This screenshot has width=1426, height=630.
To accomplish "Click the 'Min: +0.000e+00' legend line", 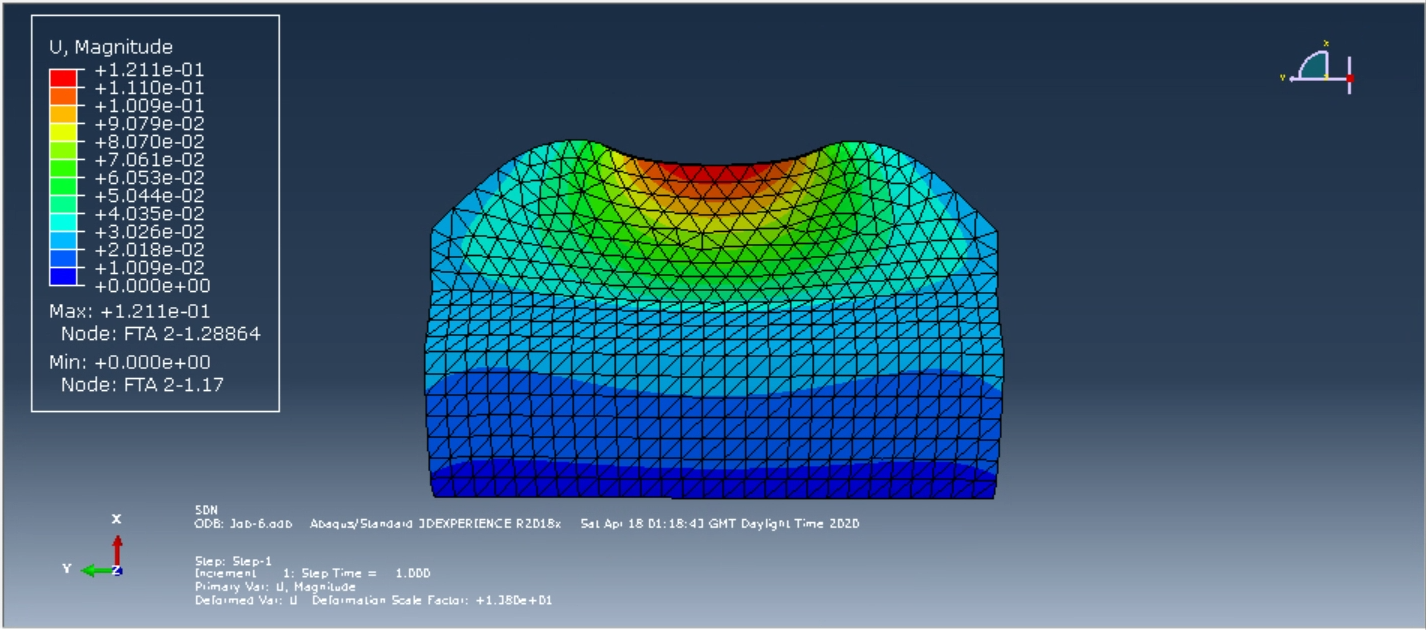I will pos(130,362).
